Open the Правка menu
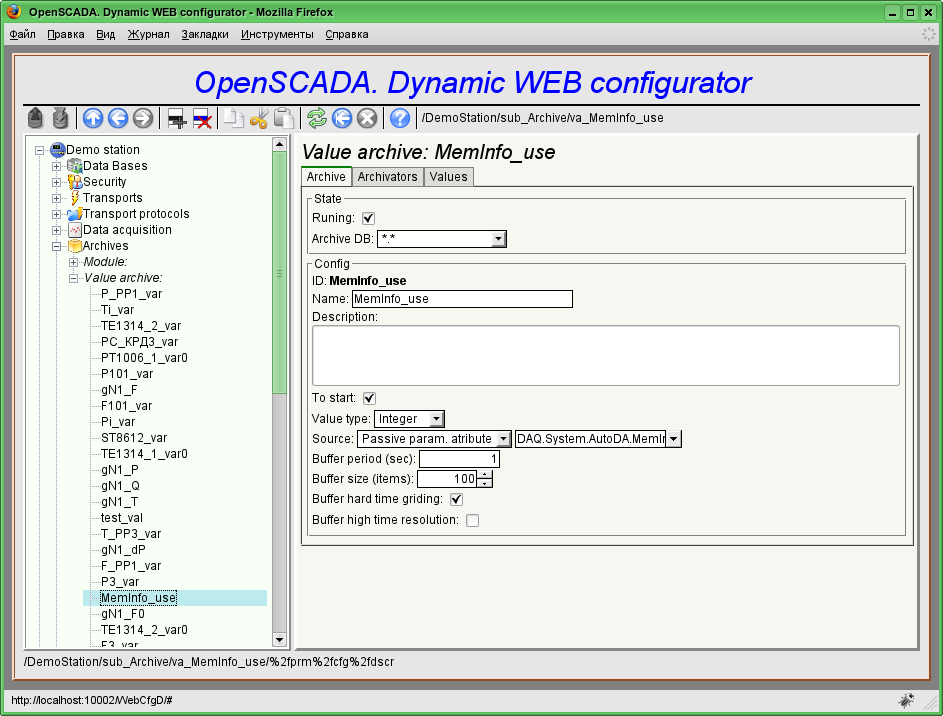The height and width of the screenshot is (716, 943). [x=66, y=34]
